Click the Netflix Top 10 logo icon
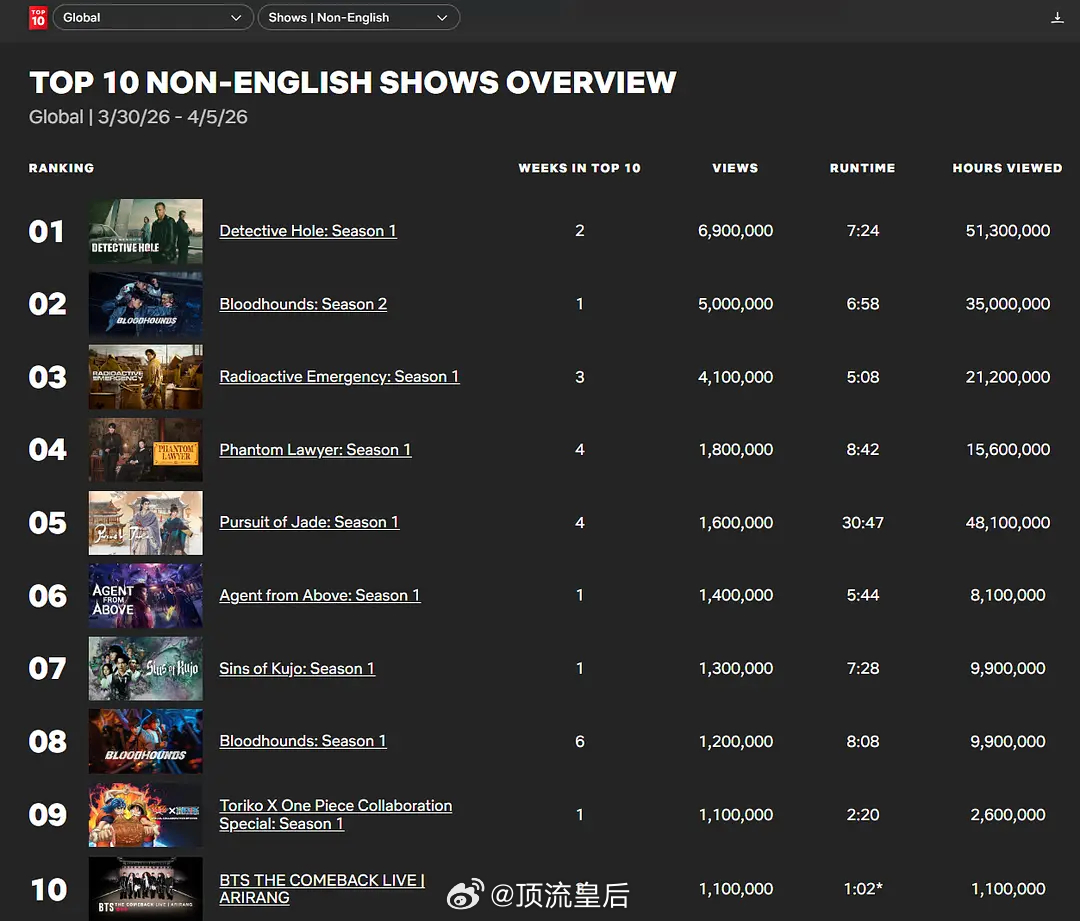This screenshot has width=1080, height=921. click(x=38, y=17)
